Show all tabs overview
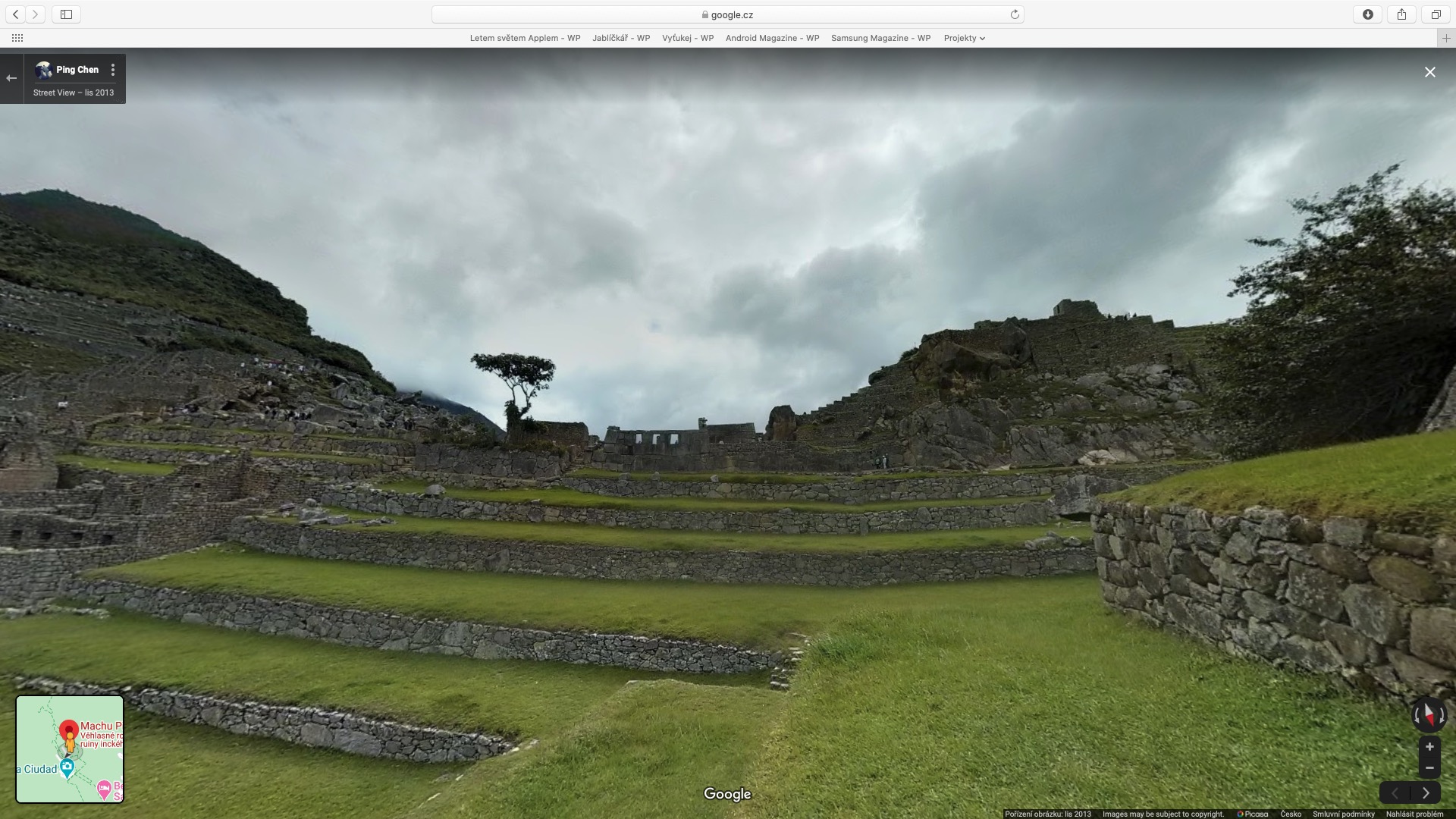Viewport: 1456px width, 819px height. click(x=1436, y=14)
